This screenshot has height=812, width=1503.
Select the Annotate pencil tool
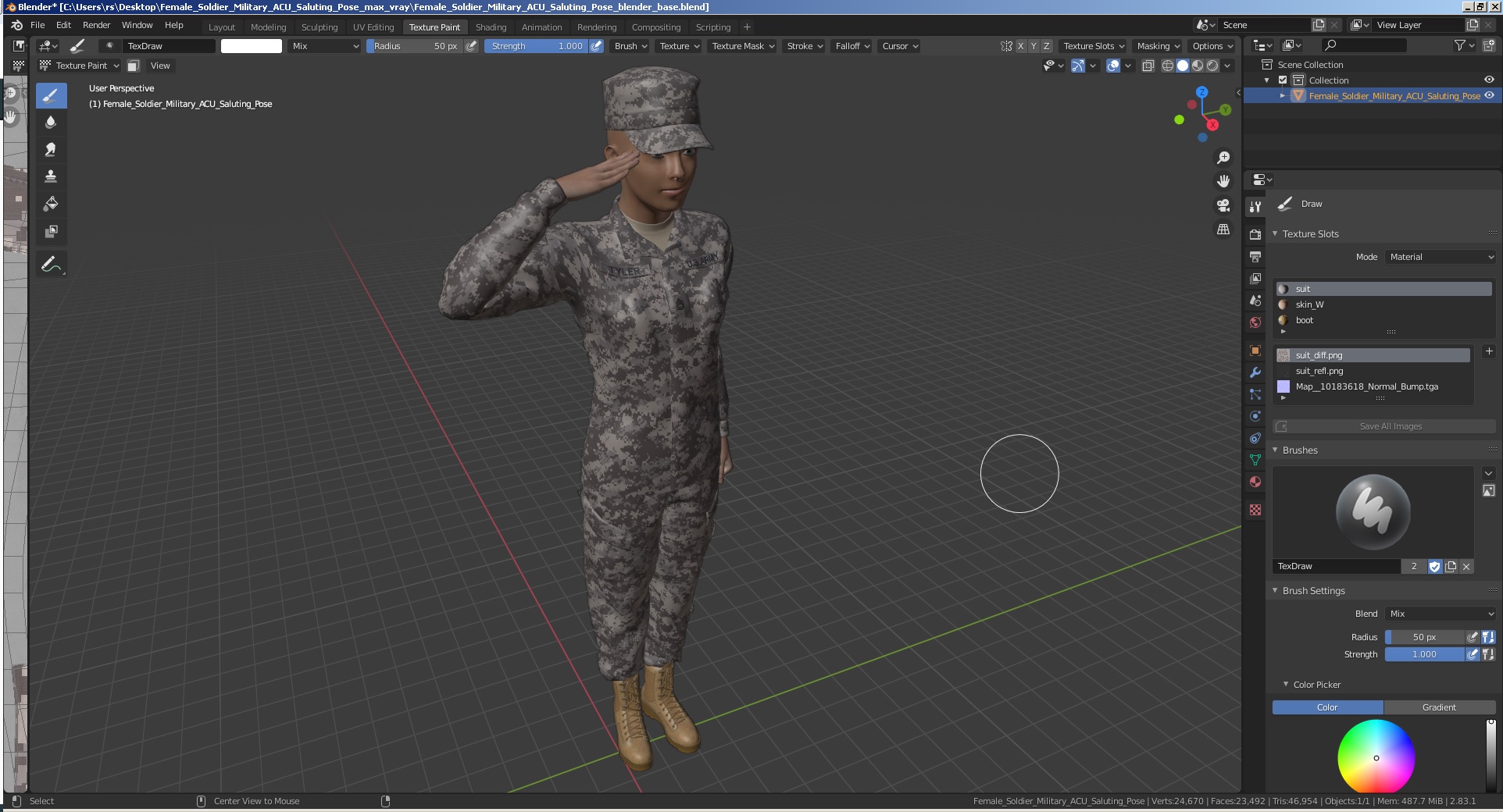tap(51, 265)
